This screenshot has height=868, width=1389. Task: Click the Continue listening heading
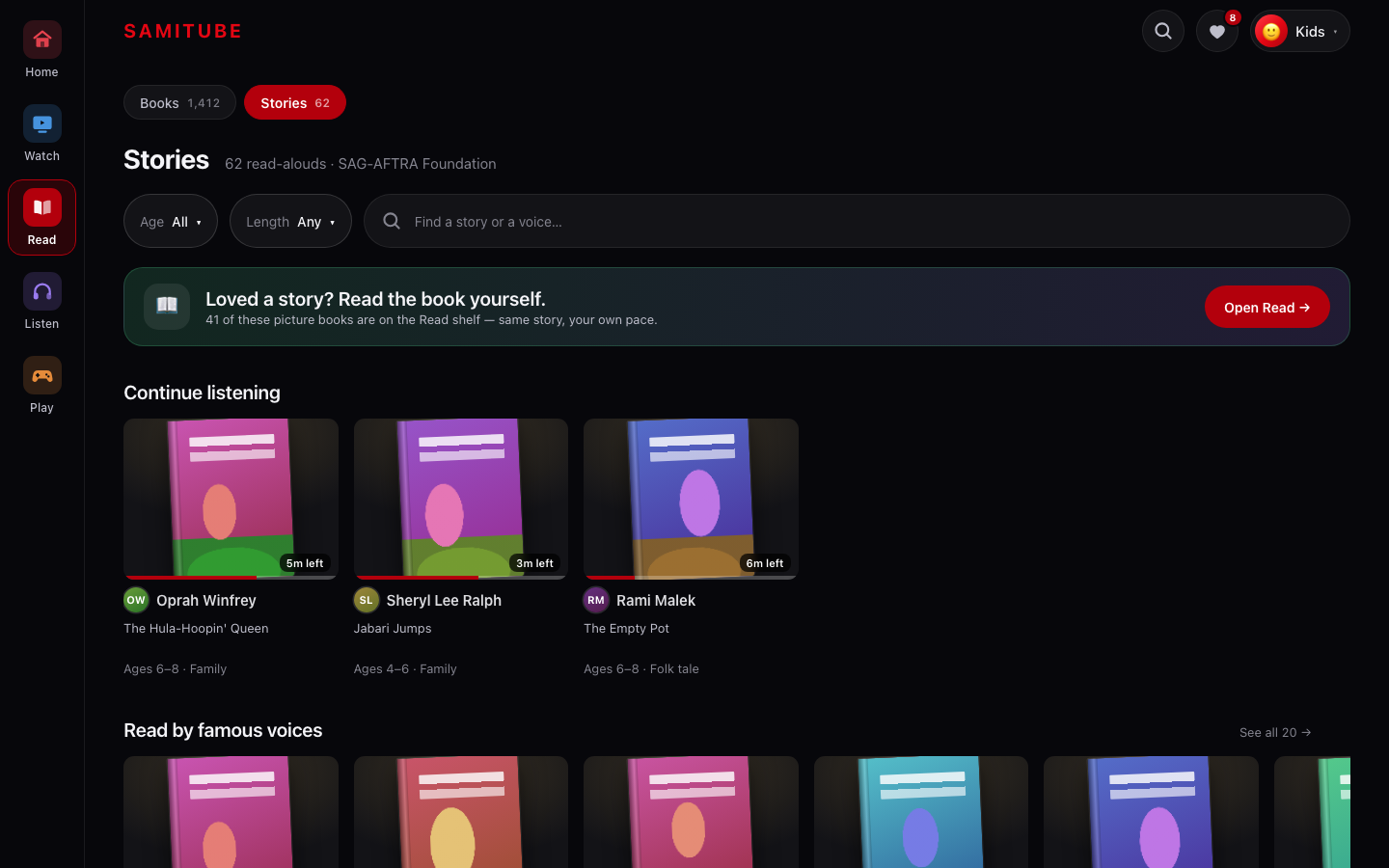202,393
